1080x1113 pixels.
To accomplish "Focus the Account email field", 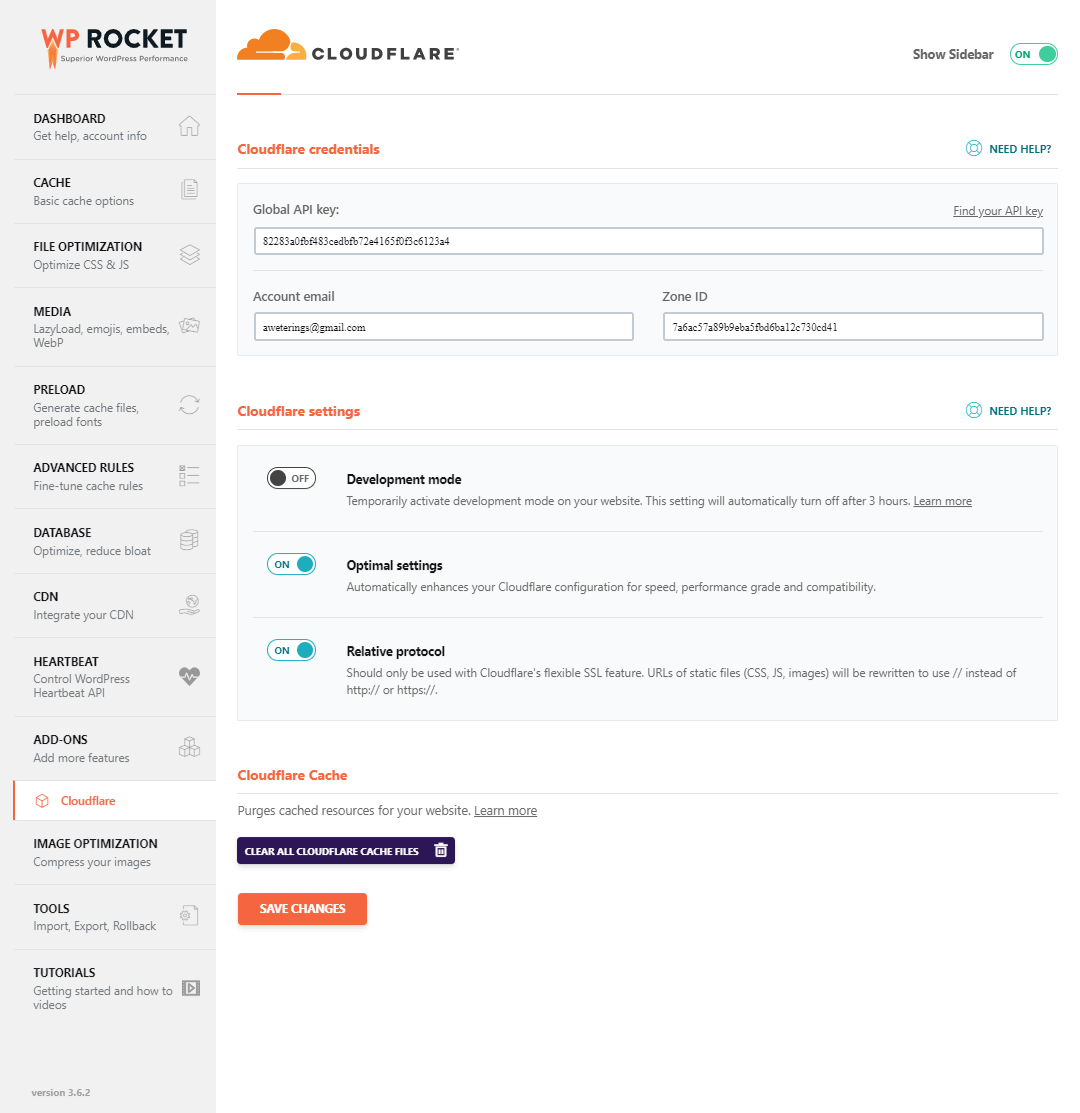I will pos(443,327).
